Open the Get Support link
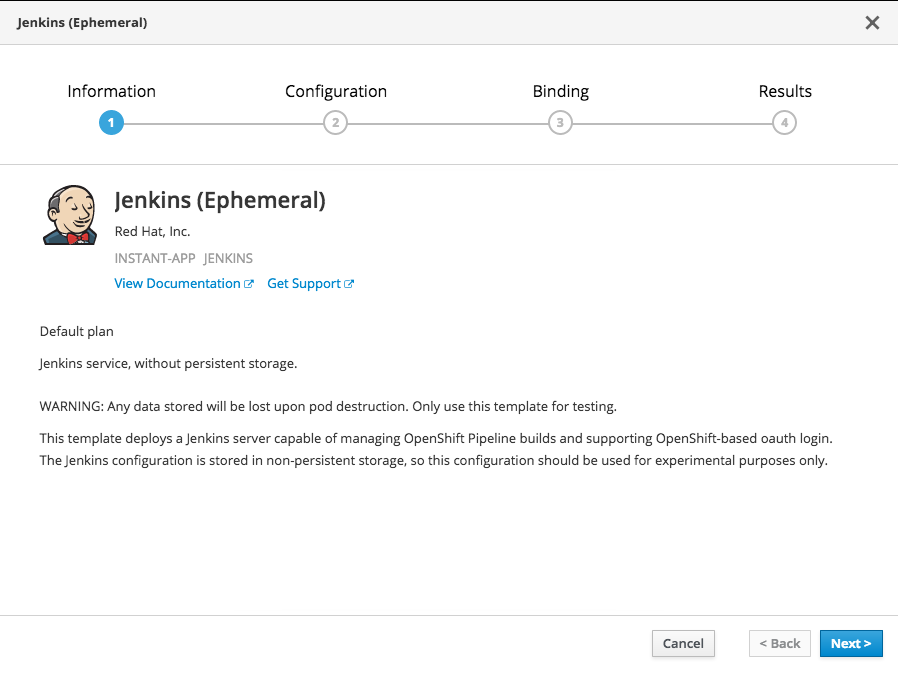Image resolution: width=898 pixels, height=674 pixels. [310, 283]
